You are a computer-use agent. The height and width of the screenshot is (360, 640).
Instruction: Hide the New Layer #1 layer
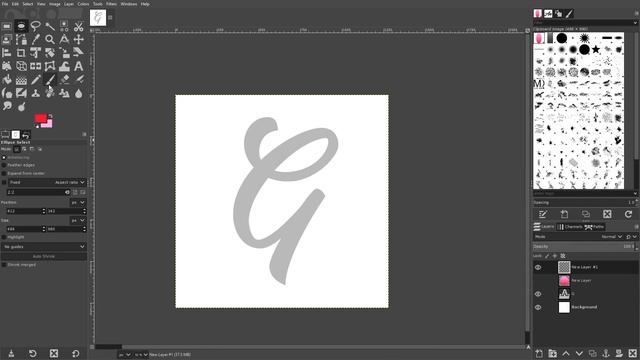pyautogui.click(x=538, y=267)
